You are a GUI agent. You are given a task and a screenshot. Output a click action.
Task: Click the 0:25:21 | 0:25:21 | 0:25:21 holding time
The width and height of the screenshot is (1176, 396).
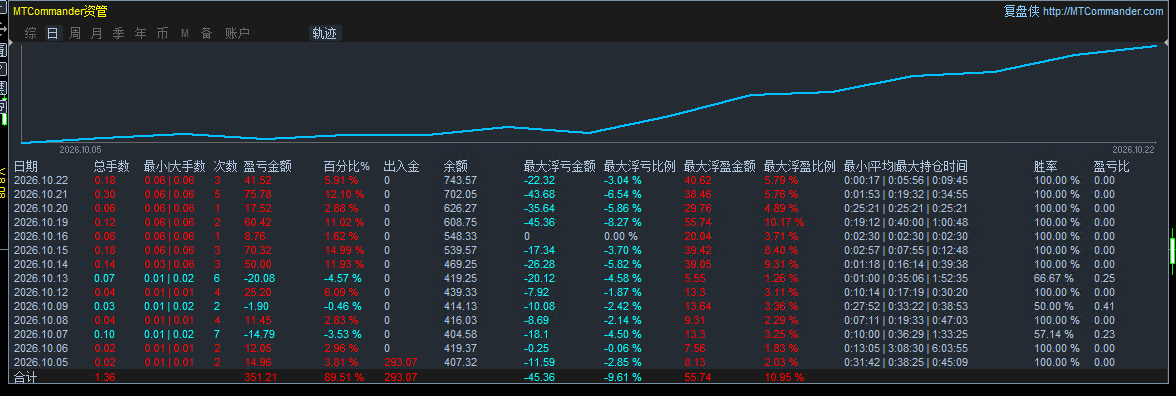(x=905, y=208)
